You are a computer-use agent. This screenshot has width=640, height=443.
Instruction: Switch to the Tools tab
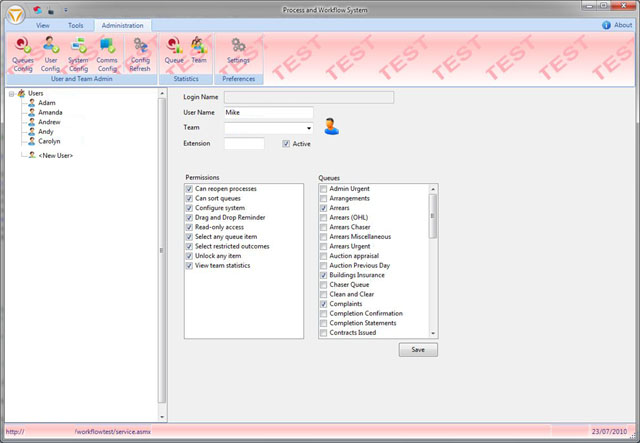coord(76,24)
